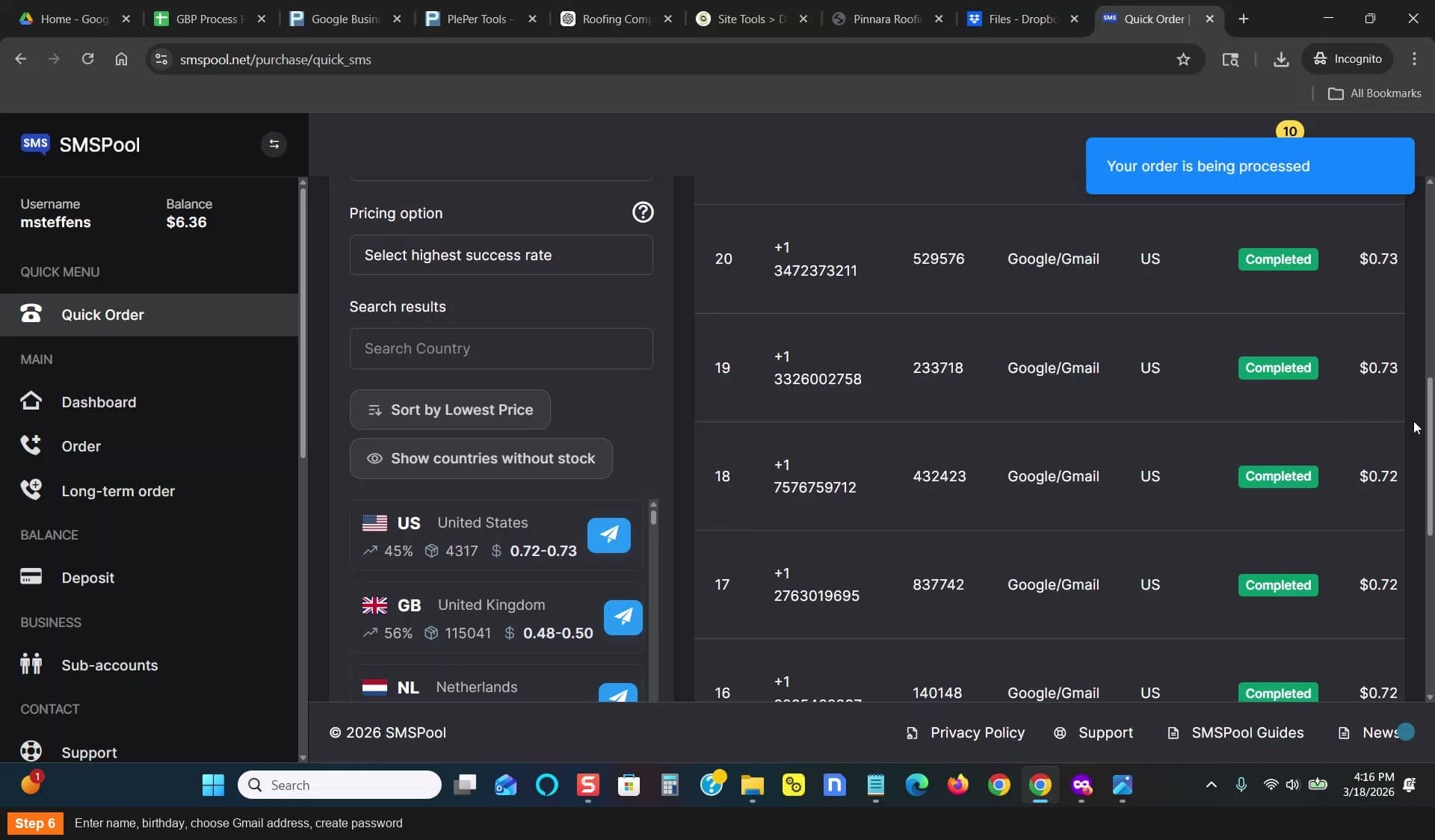This screenshot has width=1435, height=840.
Task: Click the Search Country input field
Action: (x=501, y=348)
